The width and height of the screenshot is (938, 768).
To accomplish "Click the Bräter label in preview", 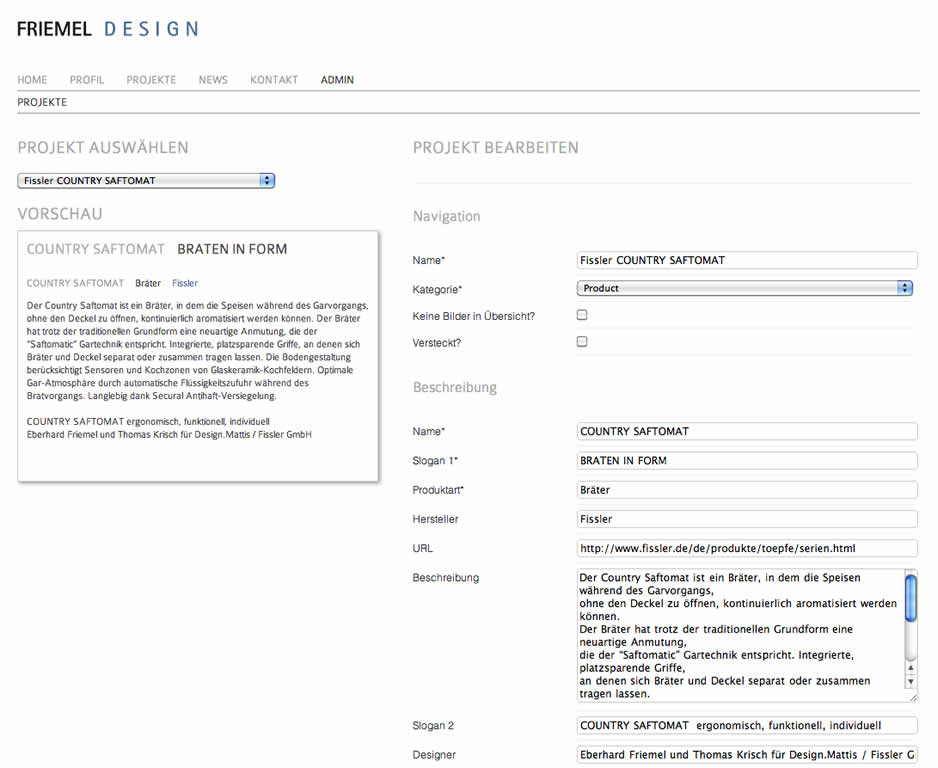I will 148,284.
